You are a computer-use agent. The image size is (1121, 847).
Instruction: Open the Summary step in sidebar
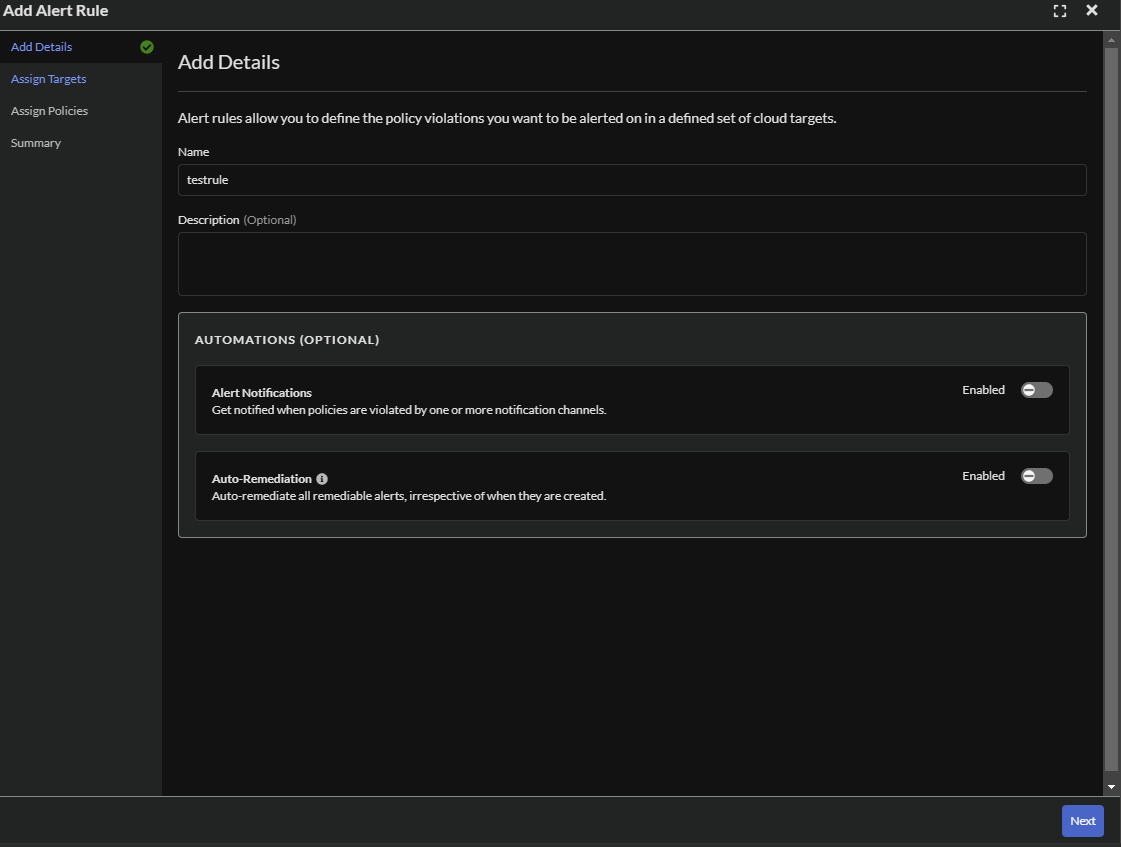(35, 143)
